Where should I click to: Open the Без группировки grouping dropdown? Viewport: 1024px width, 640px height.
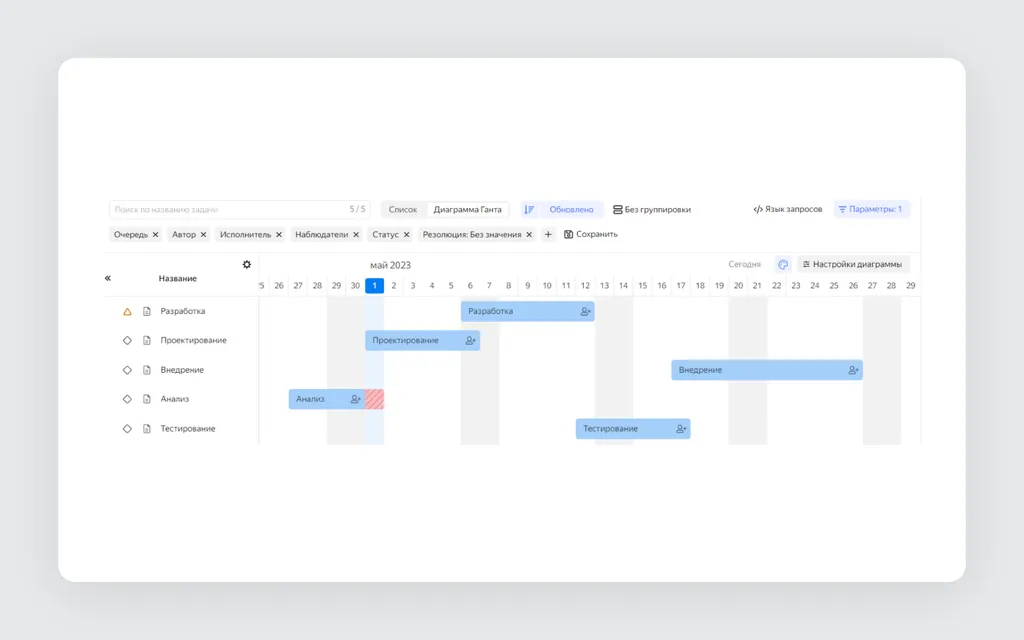(x=652, y=210)
